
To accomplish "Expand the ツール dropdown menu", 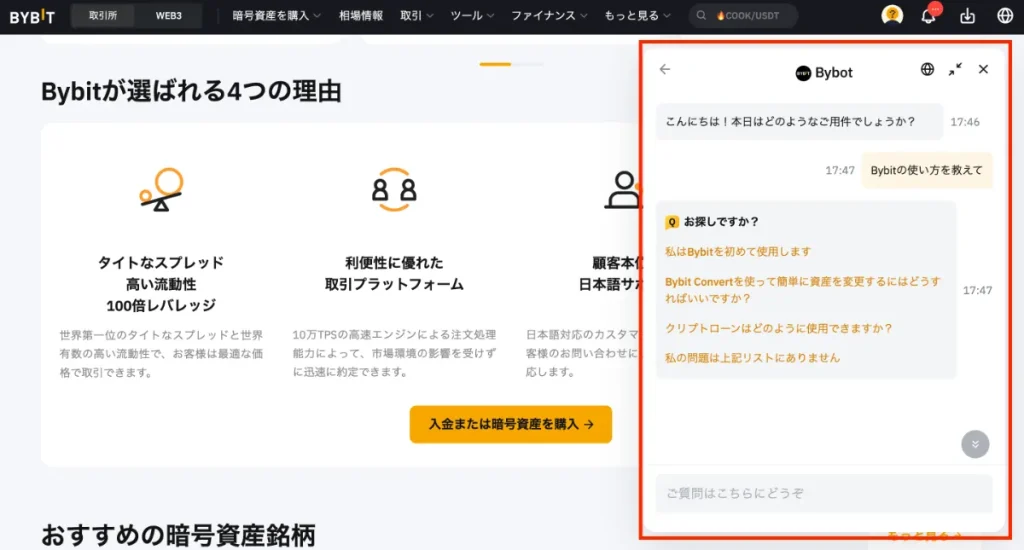I will [472, 16].
